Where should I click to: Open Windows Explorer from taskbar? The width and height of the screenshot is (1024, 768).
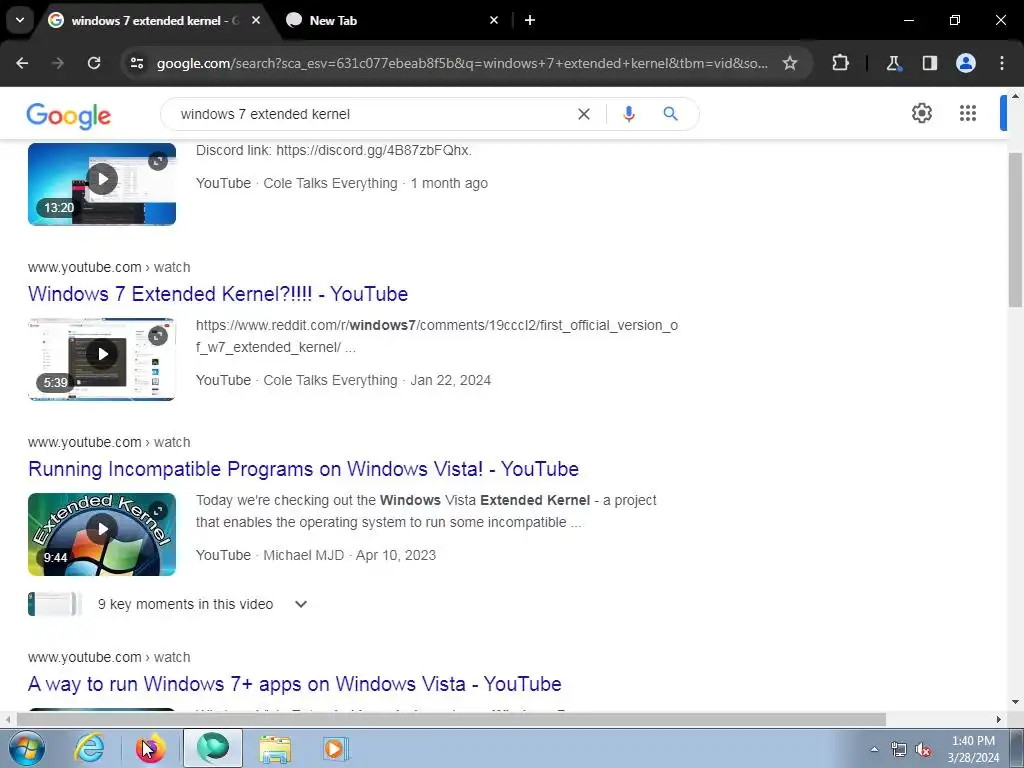[275, 748]
